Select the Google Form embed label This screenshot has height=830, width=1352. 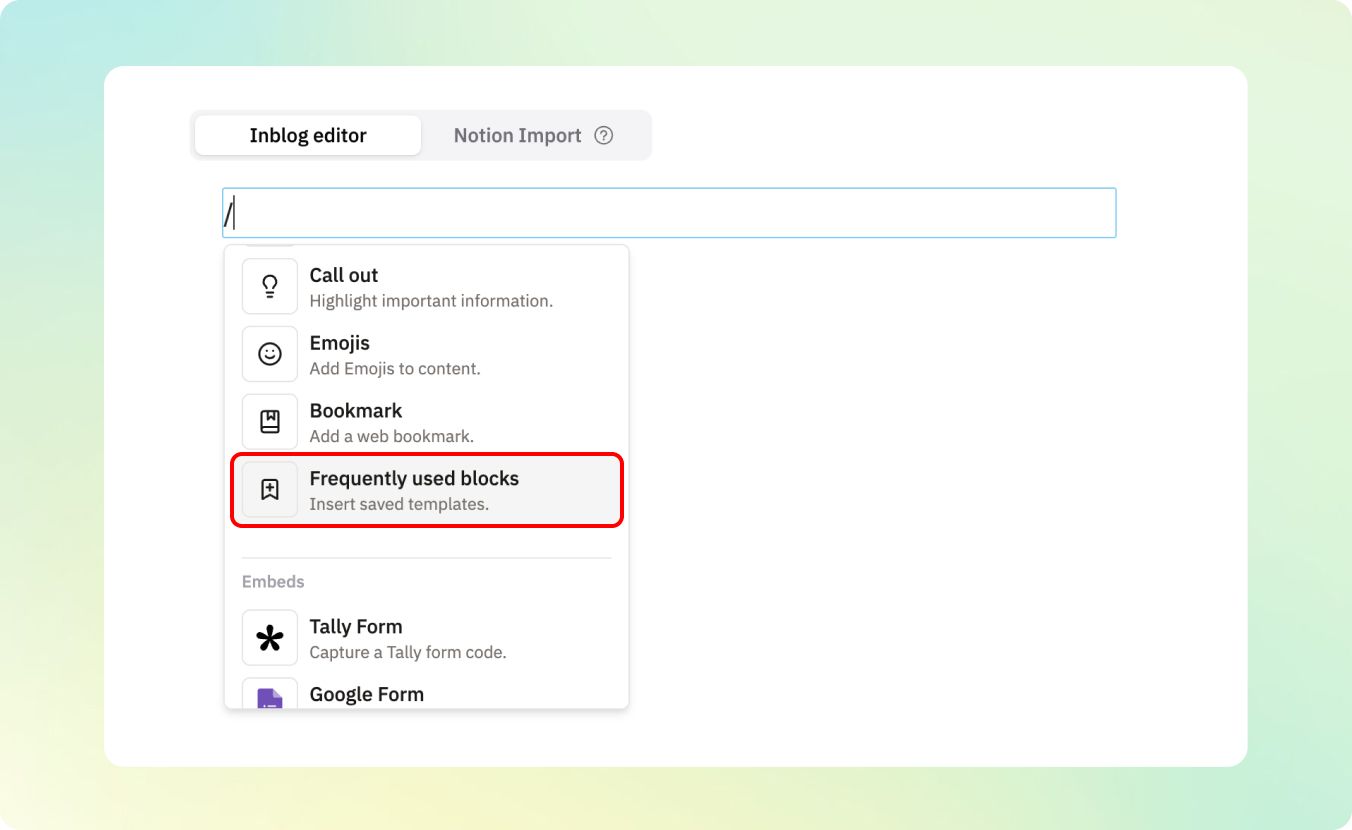[x=366, y=694]
